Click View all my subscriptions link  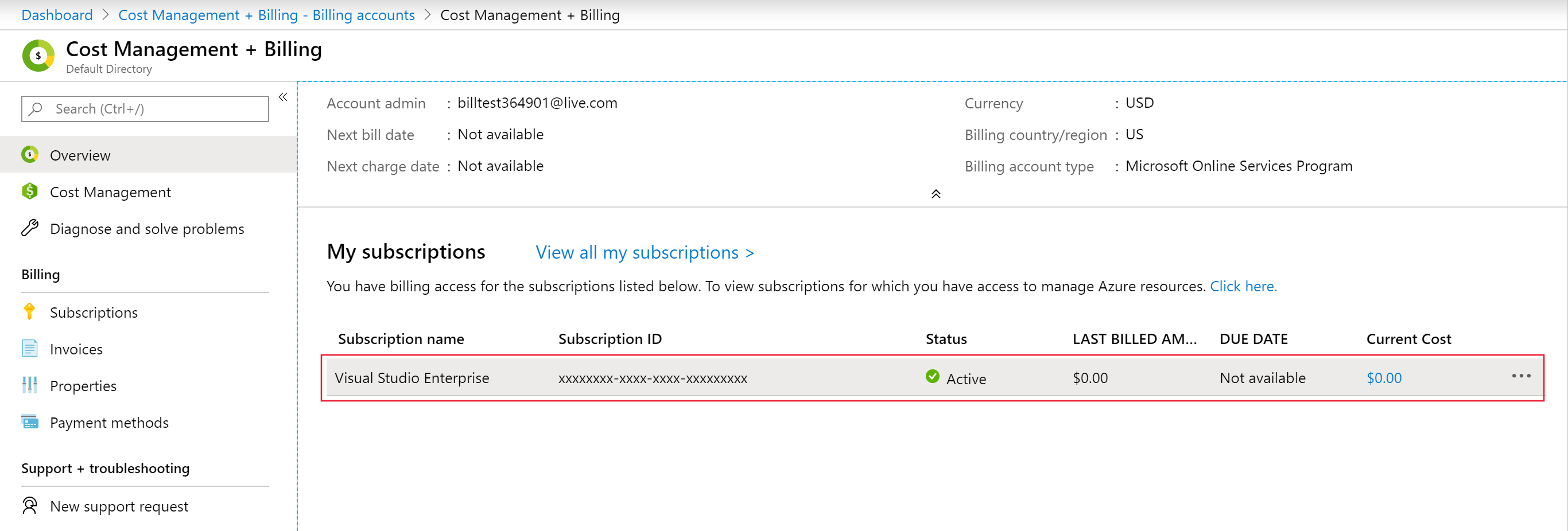[x=645, y=252]
